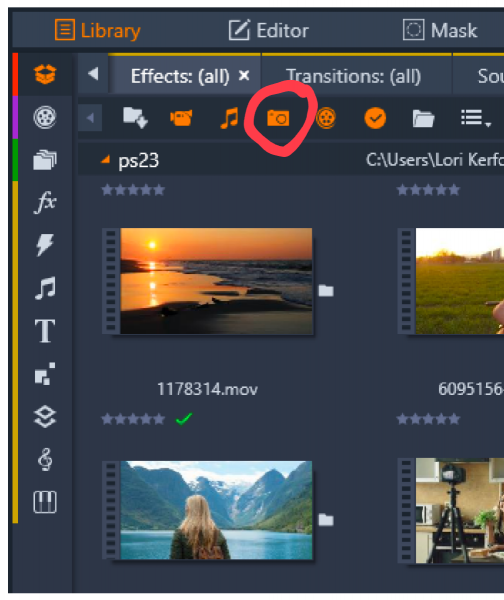Image resolution: width=504 pixels, height=600 pixels.
Task: Open the Mask tab
Action: (x=440, y=30)
